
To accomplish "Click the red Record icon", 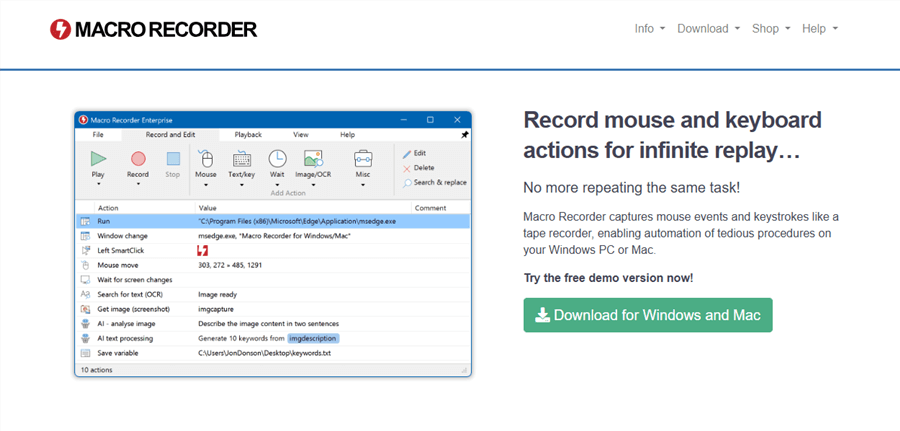I will tap(138, 158).
